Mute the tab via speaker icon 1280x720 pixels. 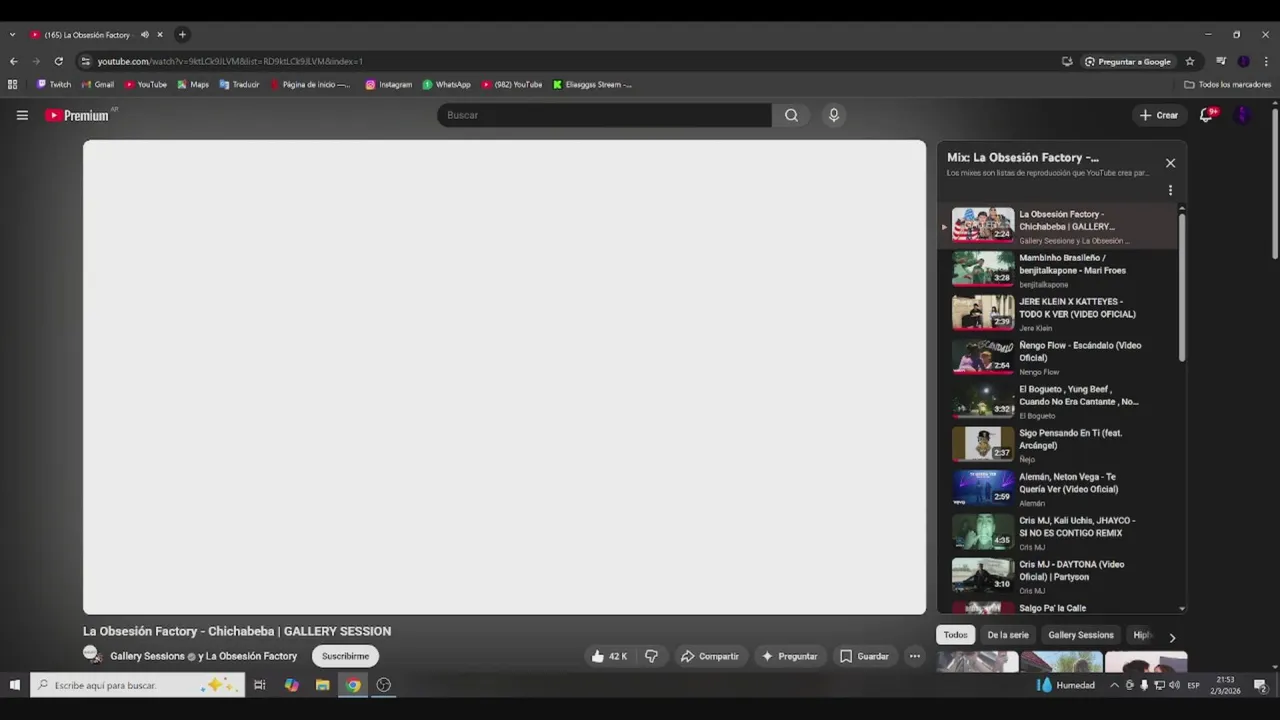pos(144,35)
